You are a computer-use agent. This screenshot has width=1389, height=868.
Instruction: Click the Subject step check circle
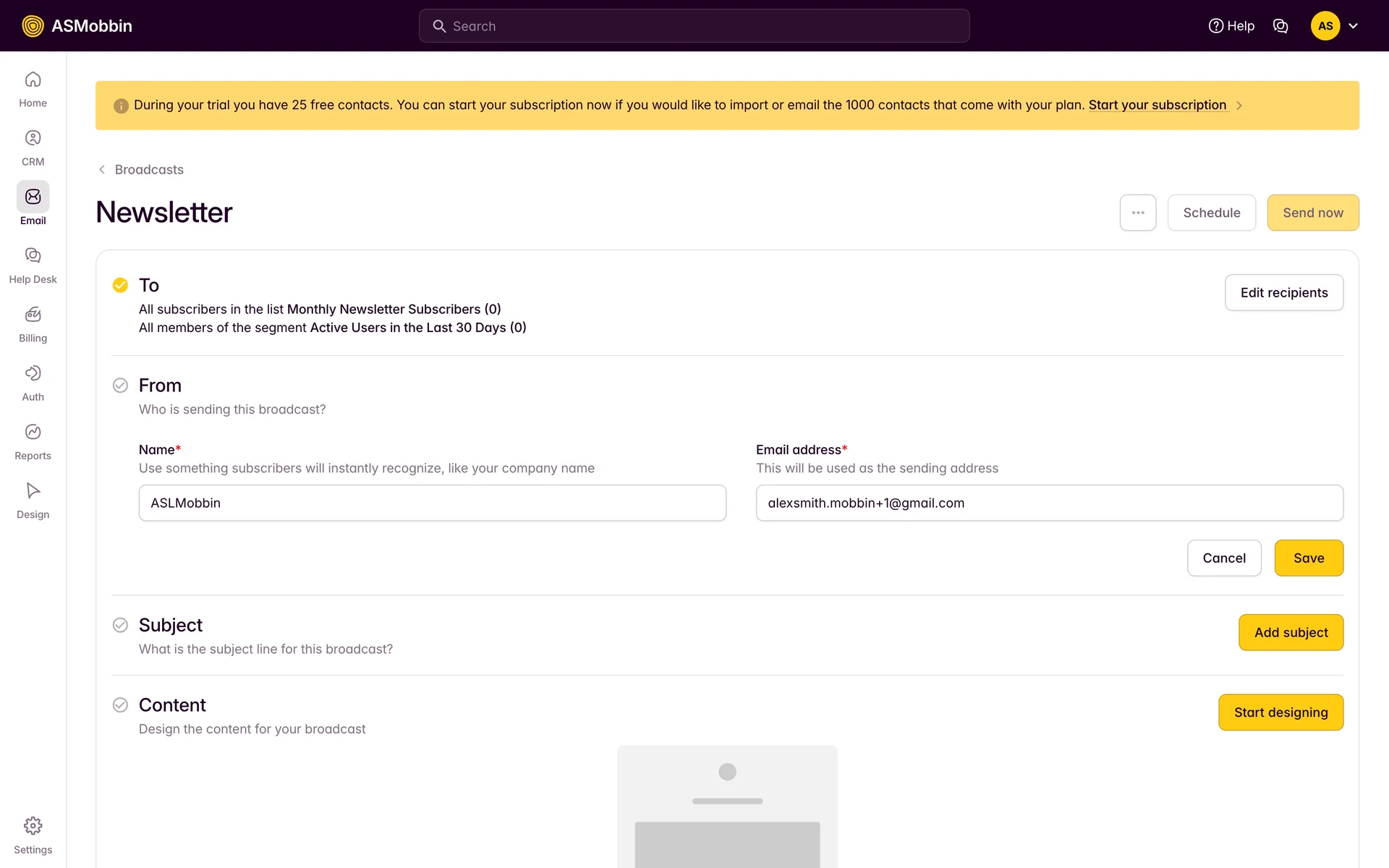pyautogui.click(x=120, y=625)
